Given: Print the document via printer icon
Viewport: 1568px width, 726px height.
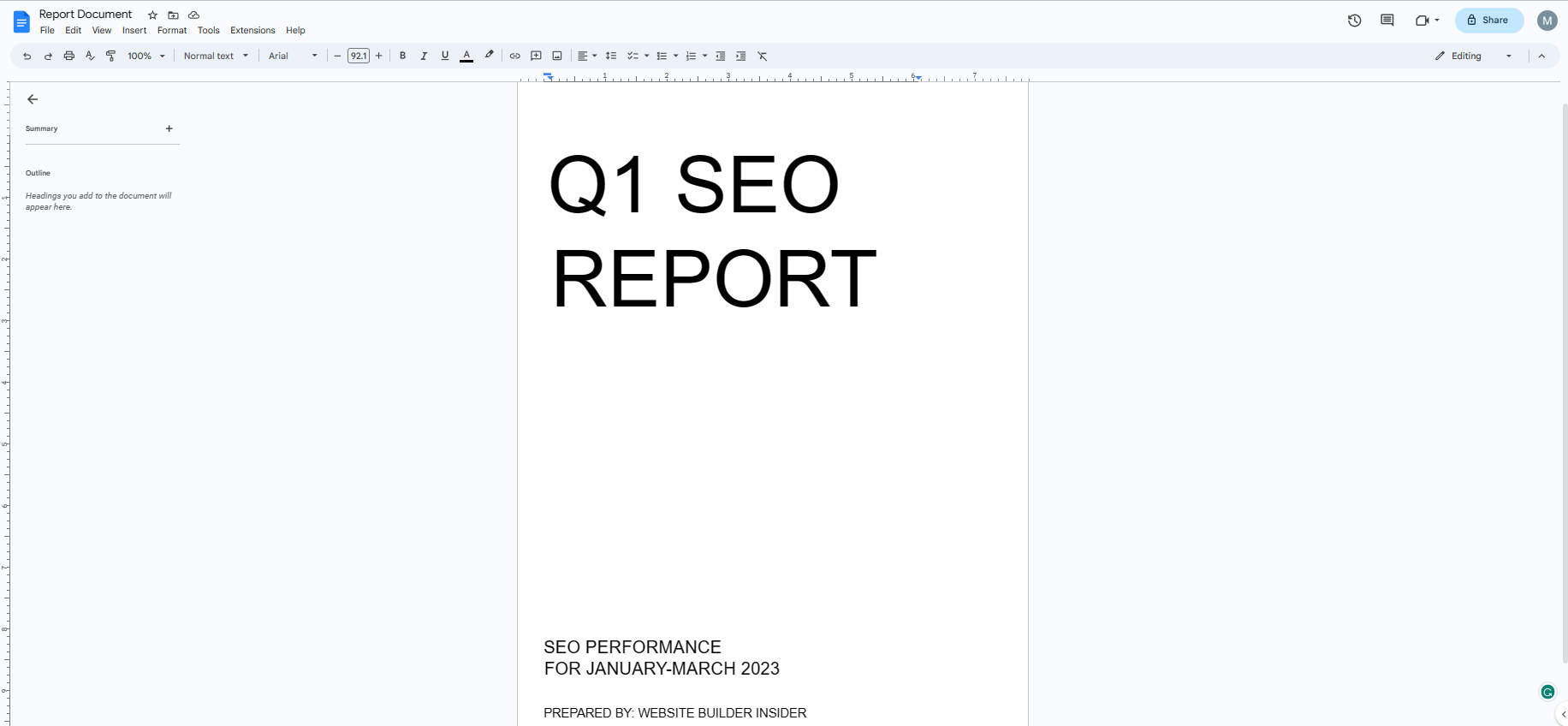Looking at the screenshot, I should pyautogui.click(x=69, y=56).
